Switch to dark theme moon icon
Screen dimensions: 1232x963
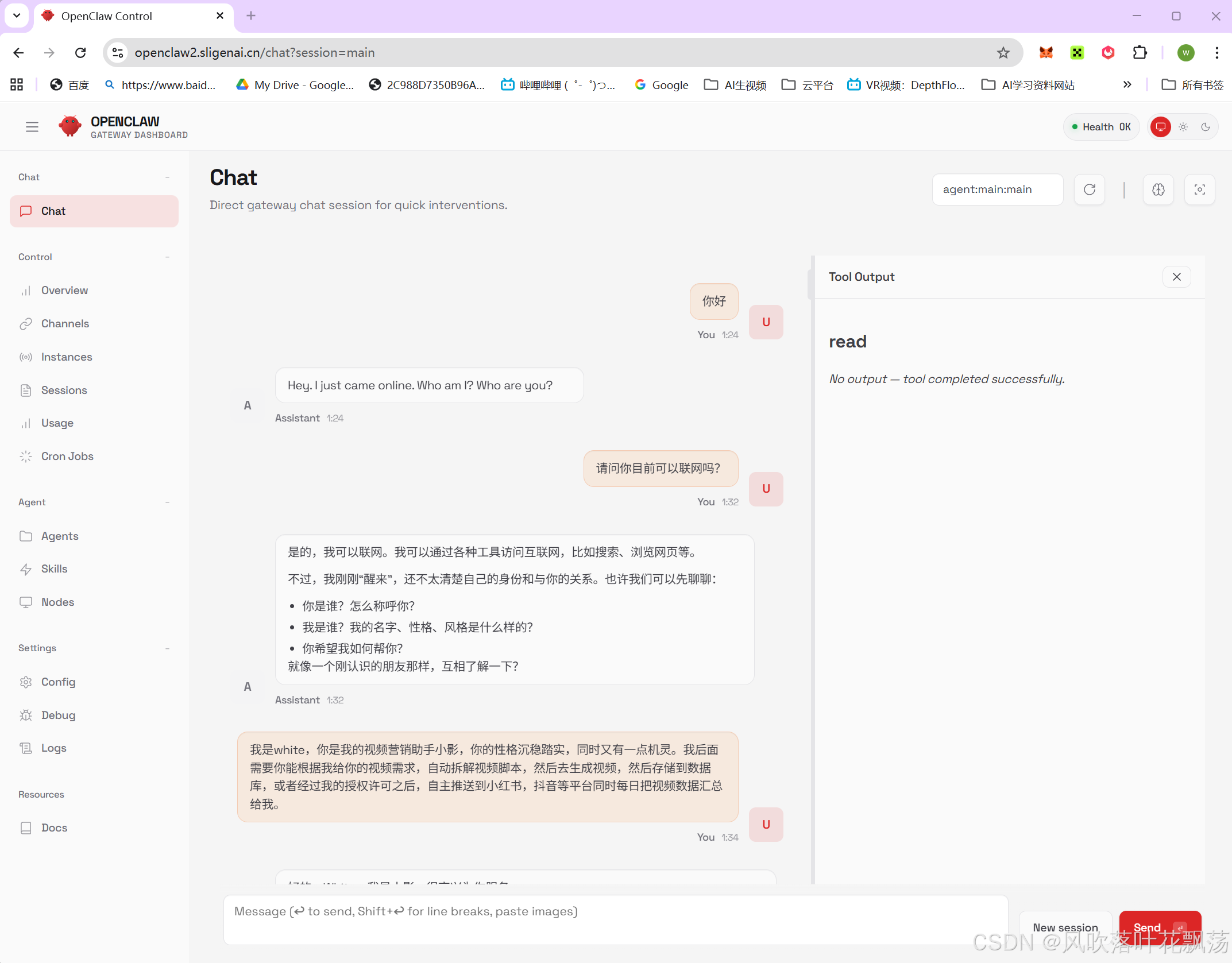pos(1206,127)
